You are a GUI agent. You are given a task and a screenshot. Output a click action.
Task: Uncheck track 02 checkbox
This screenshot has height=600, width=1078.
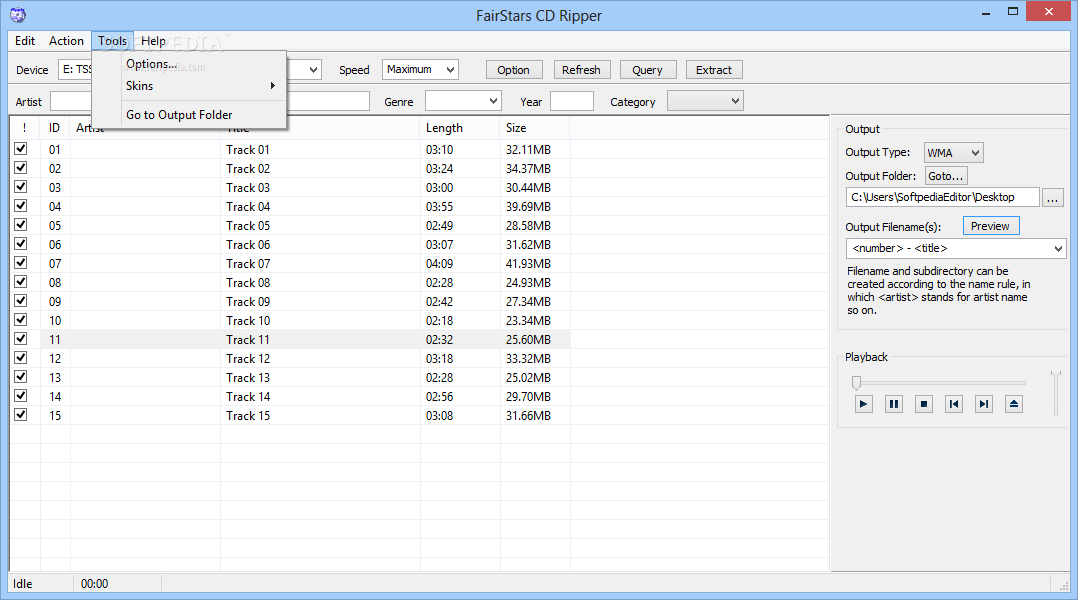click(21, 168)
